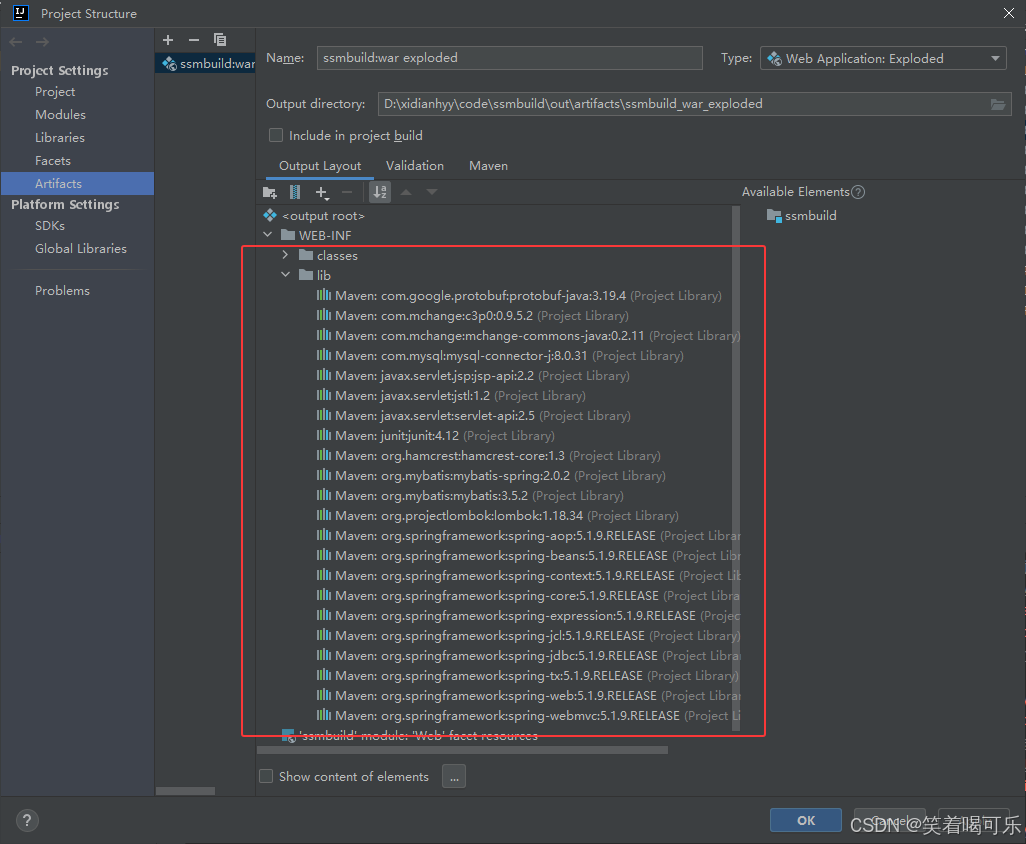
Task: Select spring-jdbc:5.1.9.RELEASE library
Action: tap(528, 656)
